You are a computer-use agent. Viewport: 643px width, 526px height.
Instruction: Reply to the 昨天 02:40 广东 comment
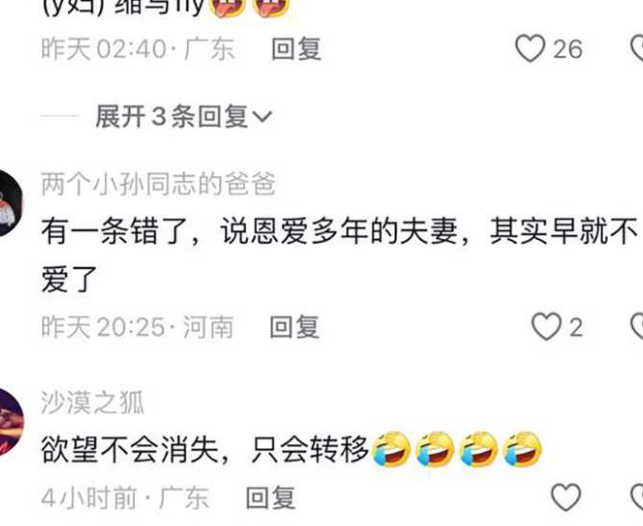tap(296, 49)
